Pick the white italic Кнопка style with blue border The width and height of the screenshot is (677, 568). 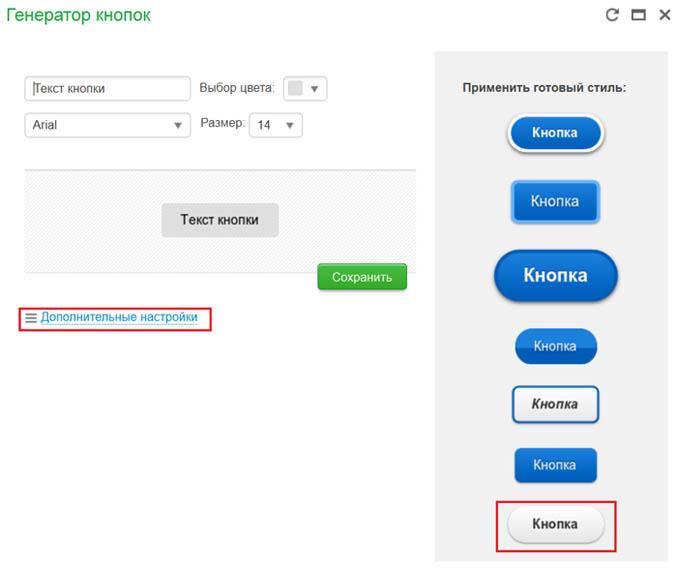pos(555,405)
